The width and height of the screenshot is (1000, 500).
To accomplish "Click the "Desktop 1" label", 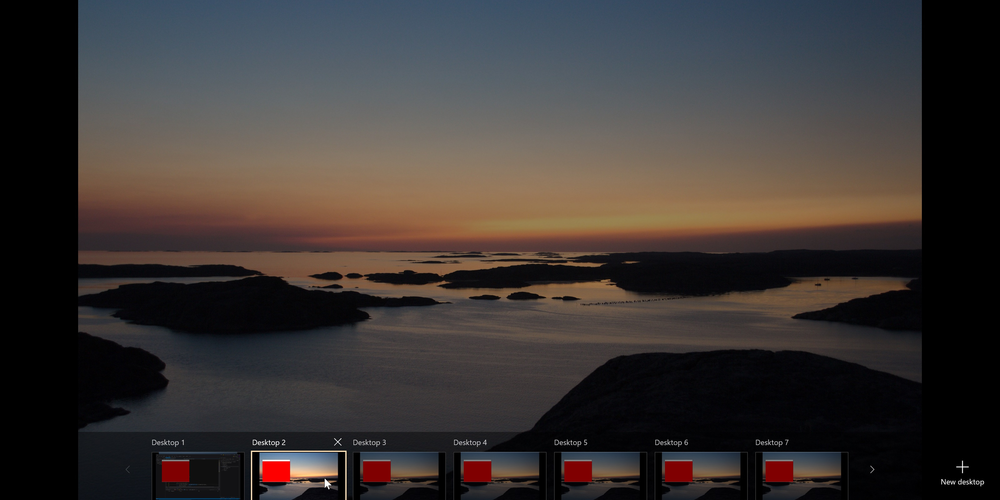I will click(168, 442).
